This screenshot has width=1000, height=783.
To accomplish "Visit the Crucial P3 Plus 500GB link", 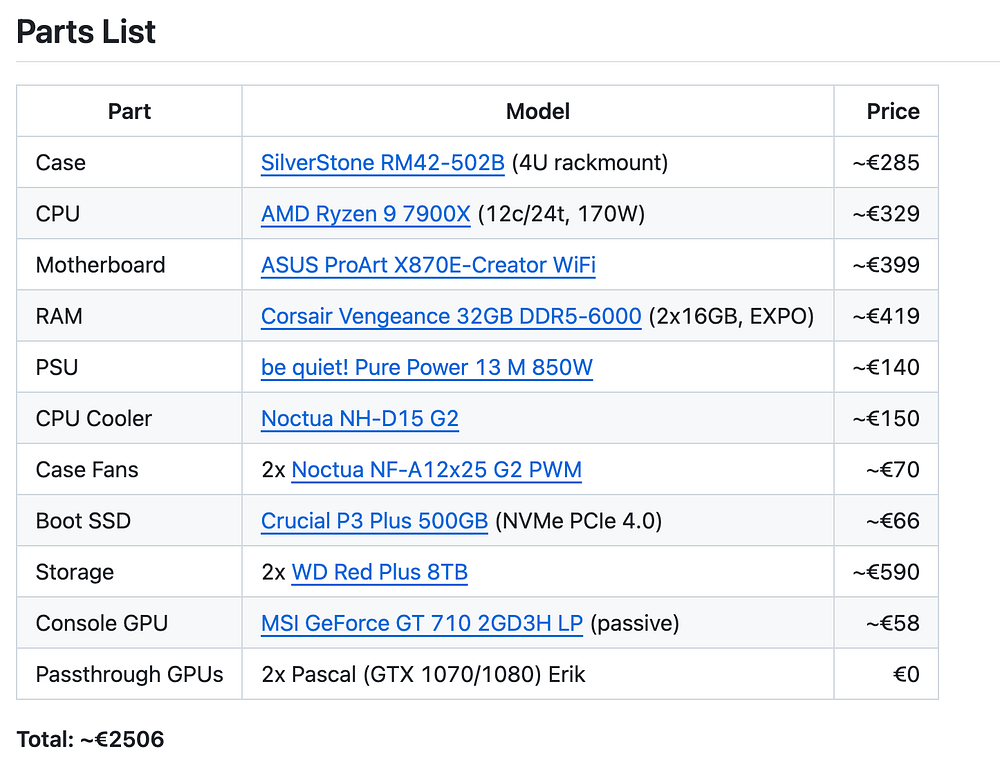I will click(x=374, y=521).
